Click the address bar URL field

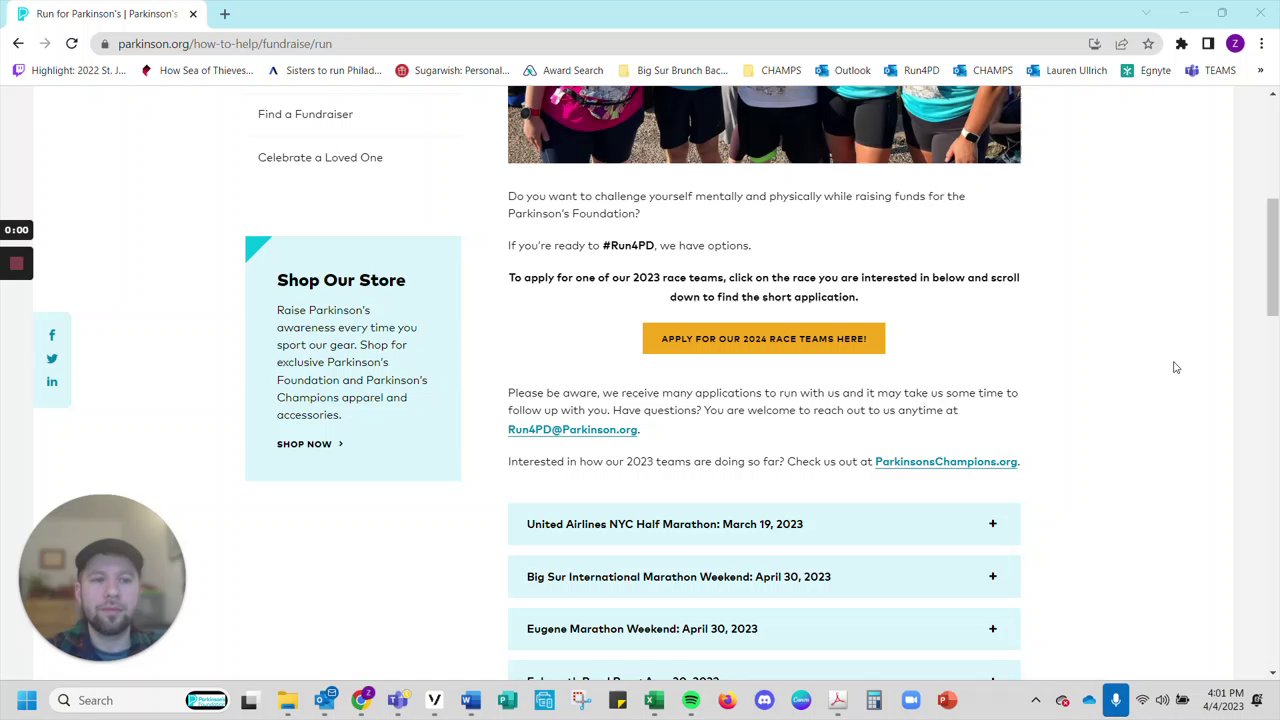pyautogui.click(x=600, y=44)
